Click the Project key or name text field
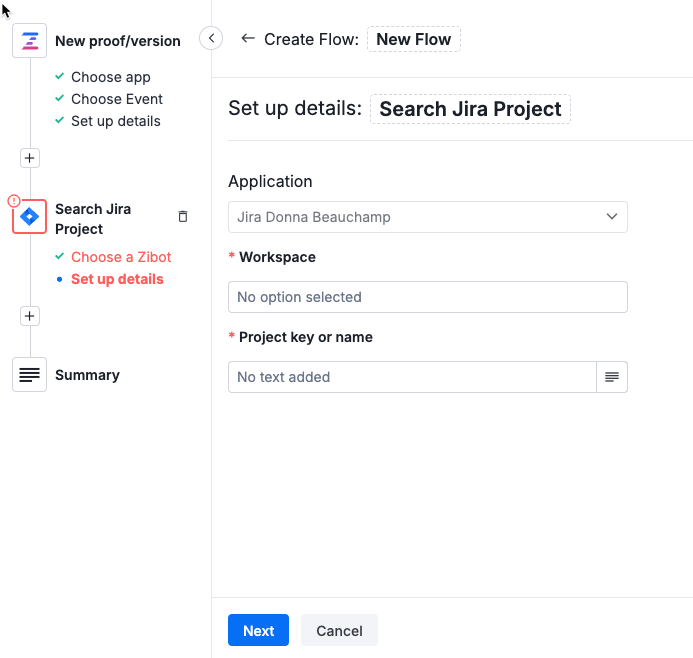Image resolution: width=693 pixels, height=658 pixels. pos(412,377)
